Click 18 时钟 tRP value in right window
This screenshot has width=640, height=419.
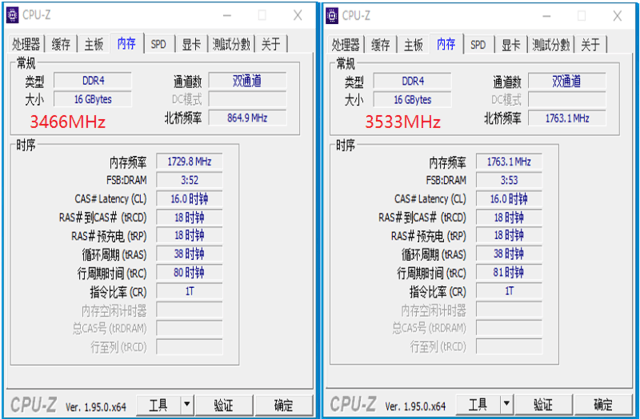click(x=509, y=235)
